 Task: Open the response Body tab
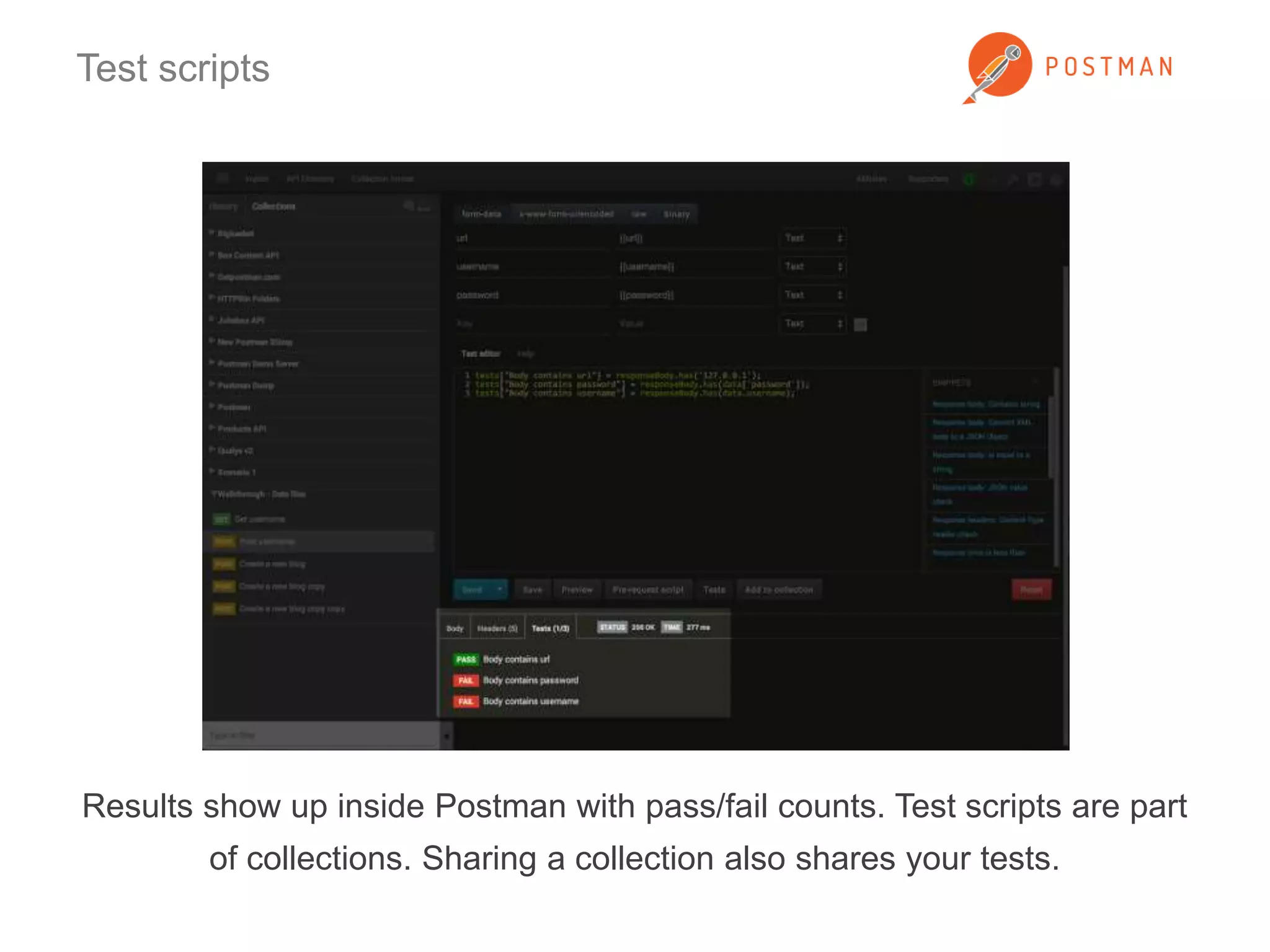click(455, 628)
